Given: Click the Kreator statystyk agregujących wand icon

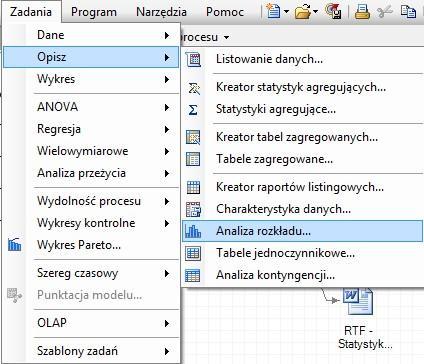Looking at the screenshot, I should (194, 88).
